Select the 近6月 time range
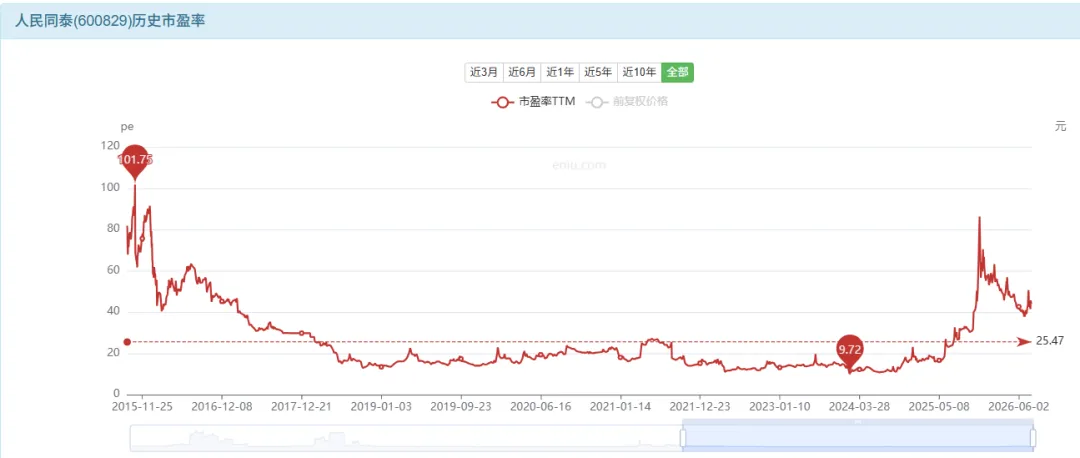 pos(522,72)
